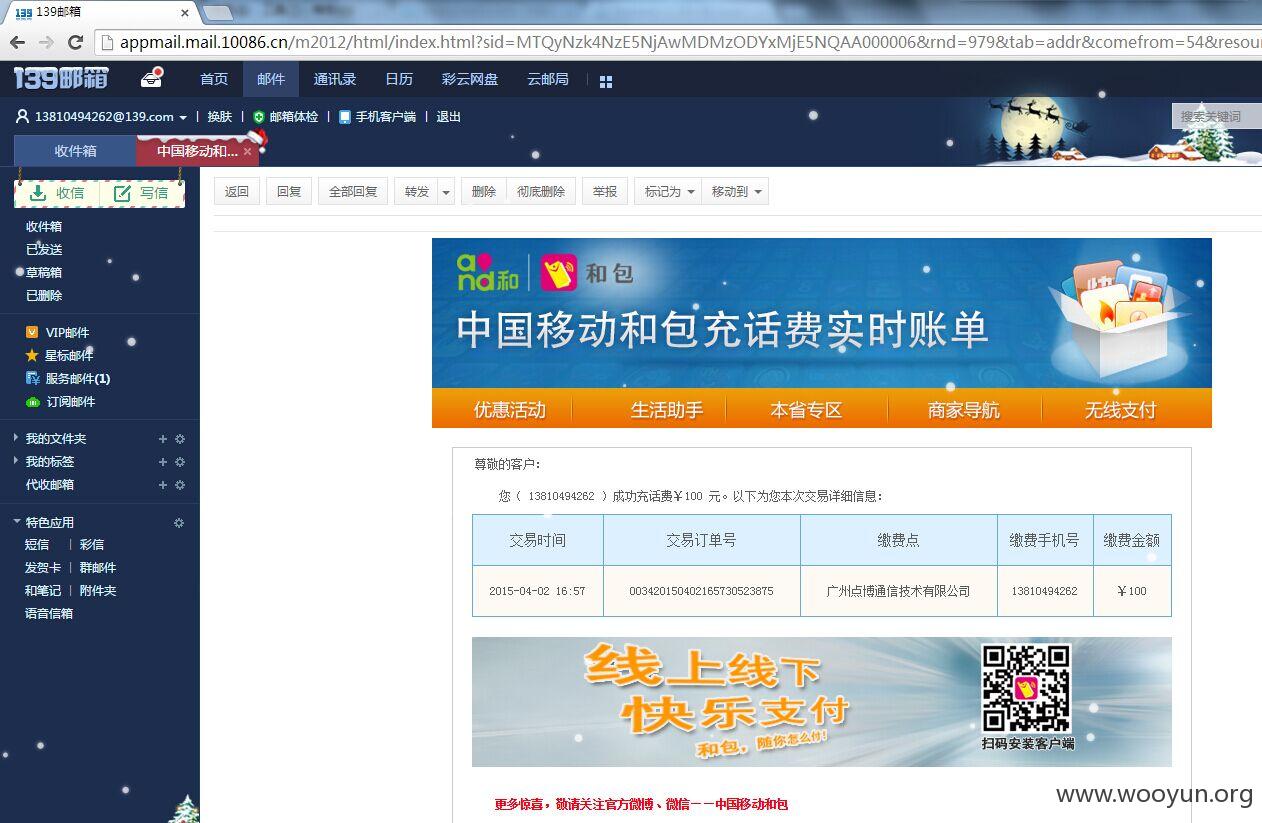This screenshot has height=823, width=1262.
Task: Click the 彩信 link under 特色应用
Action: coord(92,545)
